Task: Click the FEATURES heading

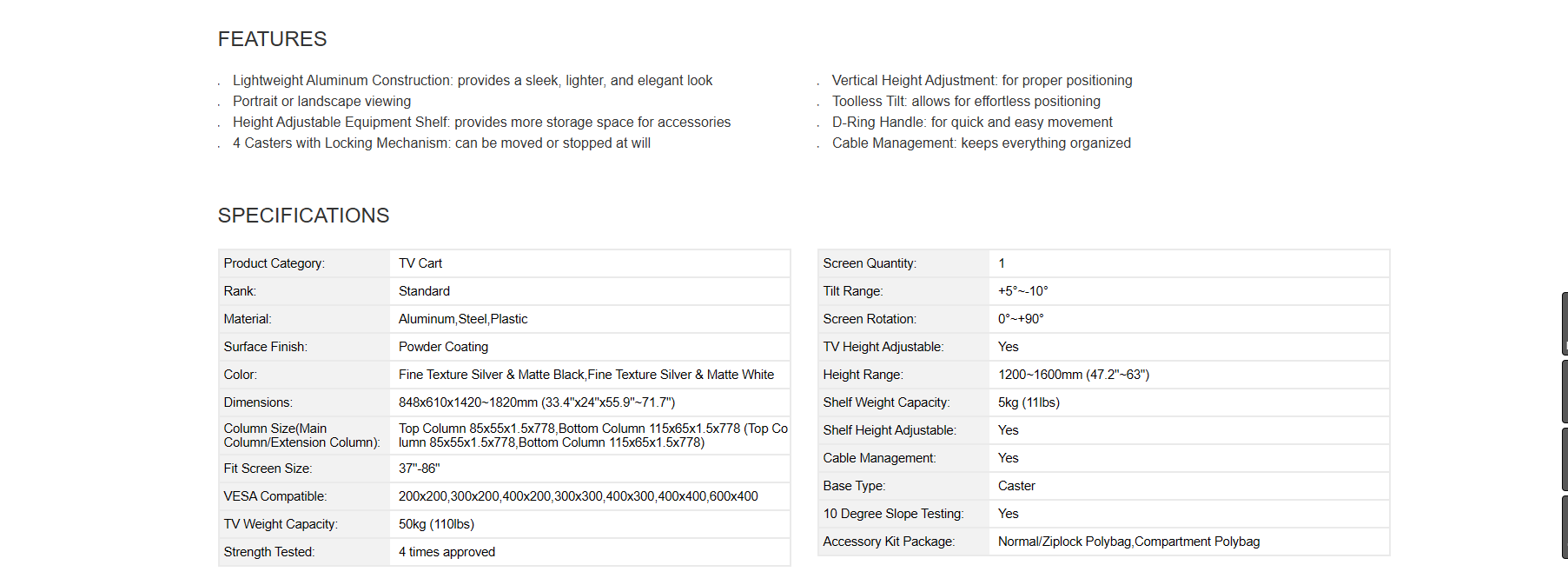Action: [x=272, y=39]
